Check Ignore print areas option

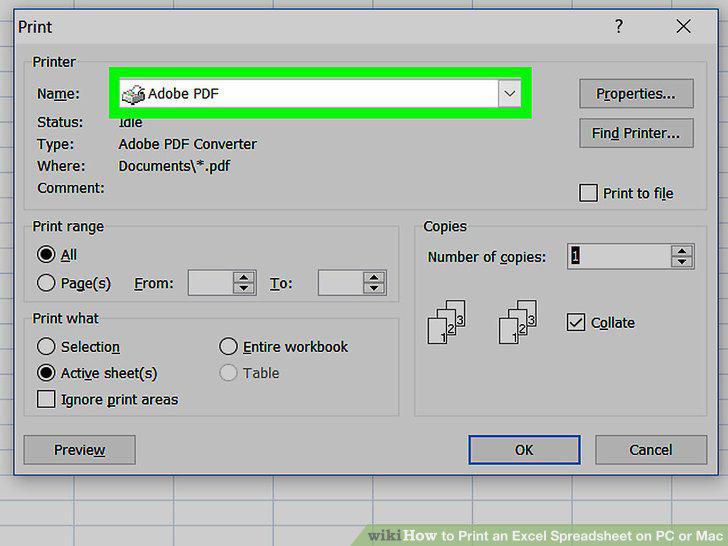click(x=46, y=399)
